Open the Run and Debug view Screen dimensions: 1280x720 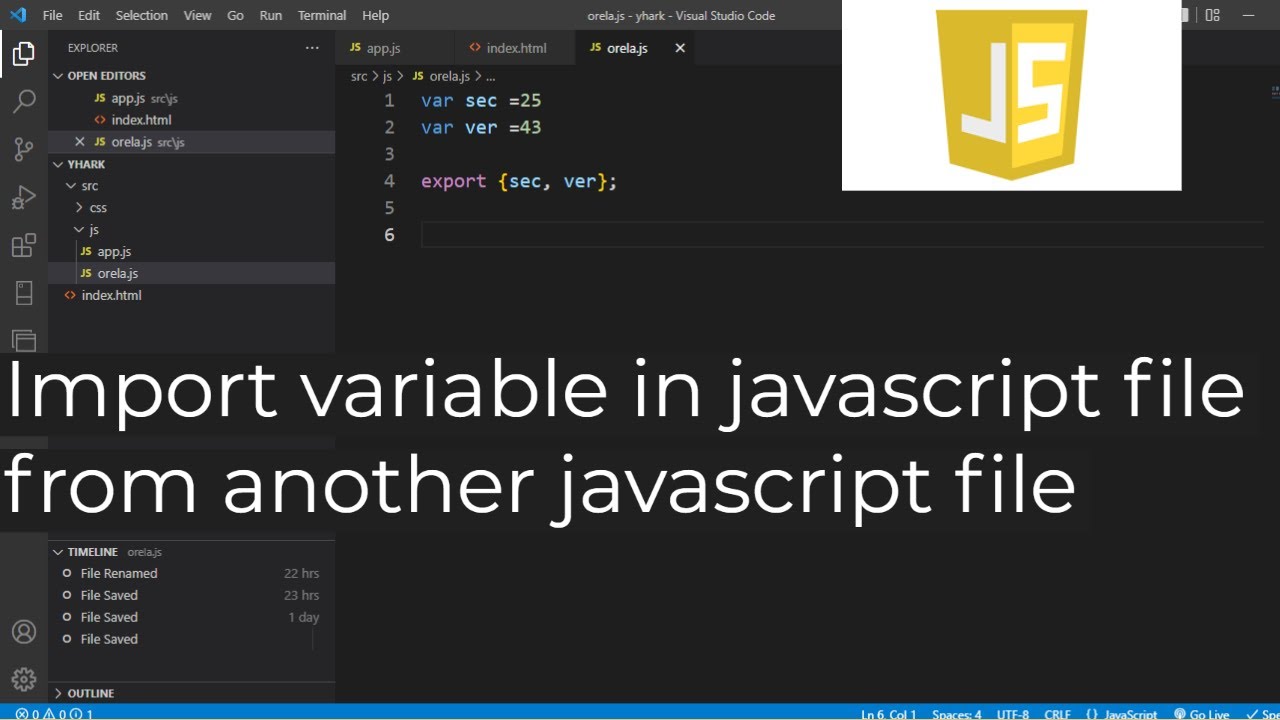[x=24, y=197]
